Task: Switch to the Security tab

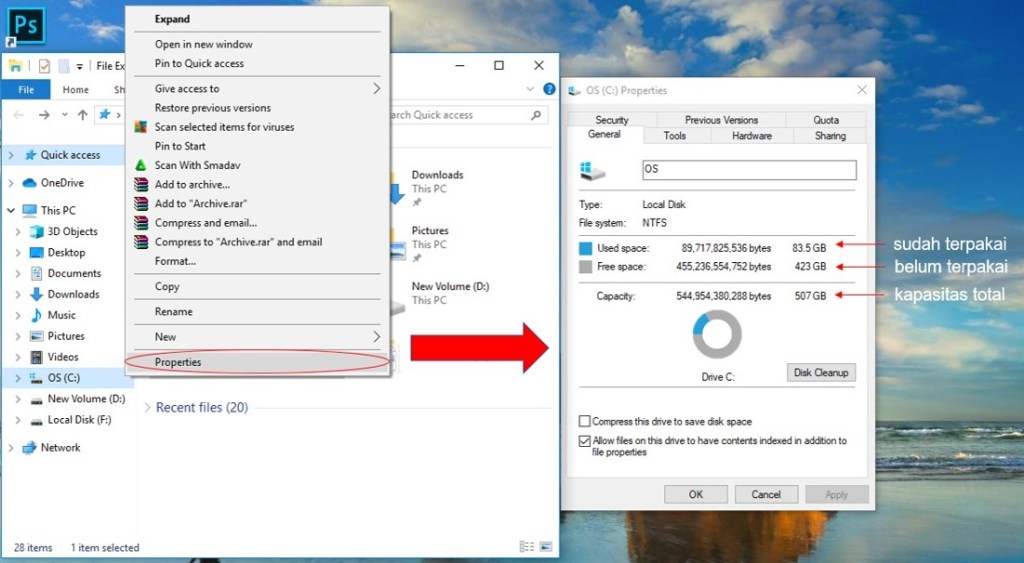Action: pos(611,120)
